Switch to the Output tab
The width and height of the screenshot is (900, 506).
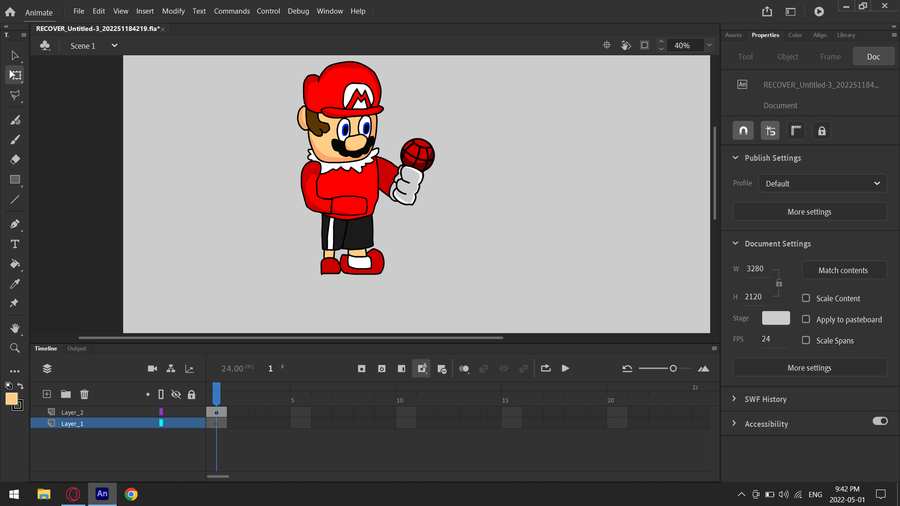tap(76, 348)
